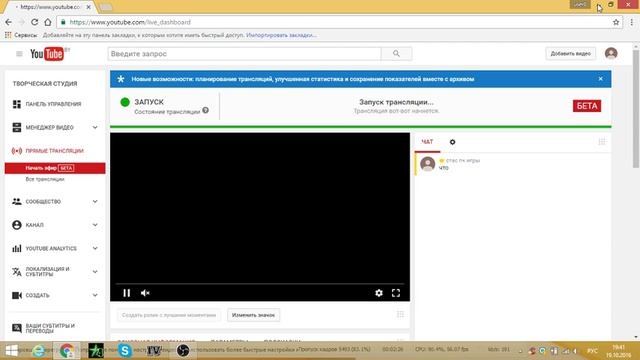Open Windows Start button
Viewport: 640px width, 360px height.
coord(11,351)
